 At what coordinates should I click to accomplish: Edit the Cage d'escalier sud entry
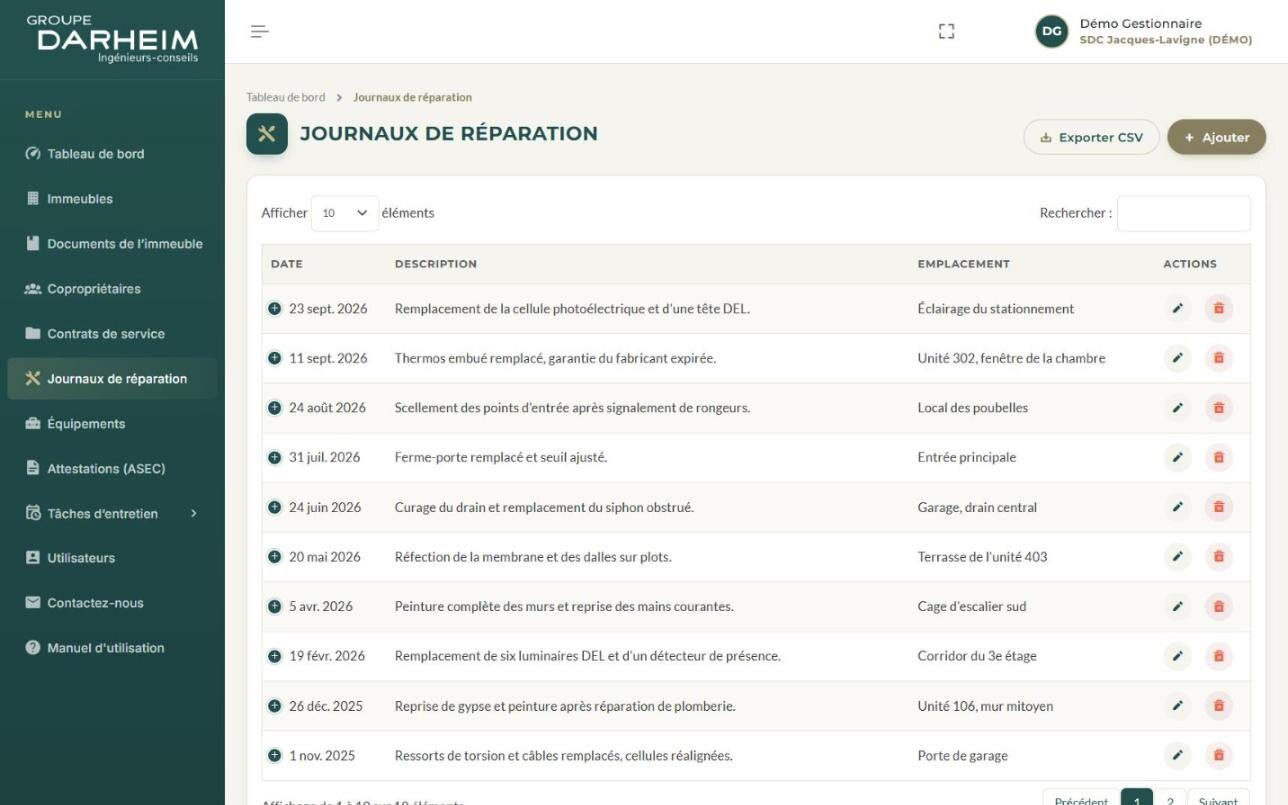pyautogui.click(x=1177, y=607)
